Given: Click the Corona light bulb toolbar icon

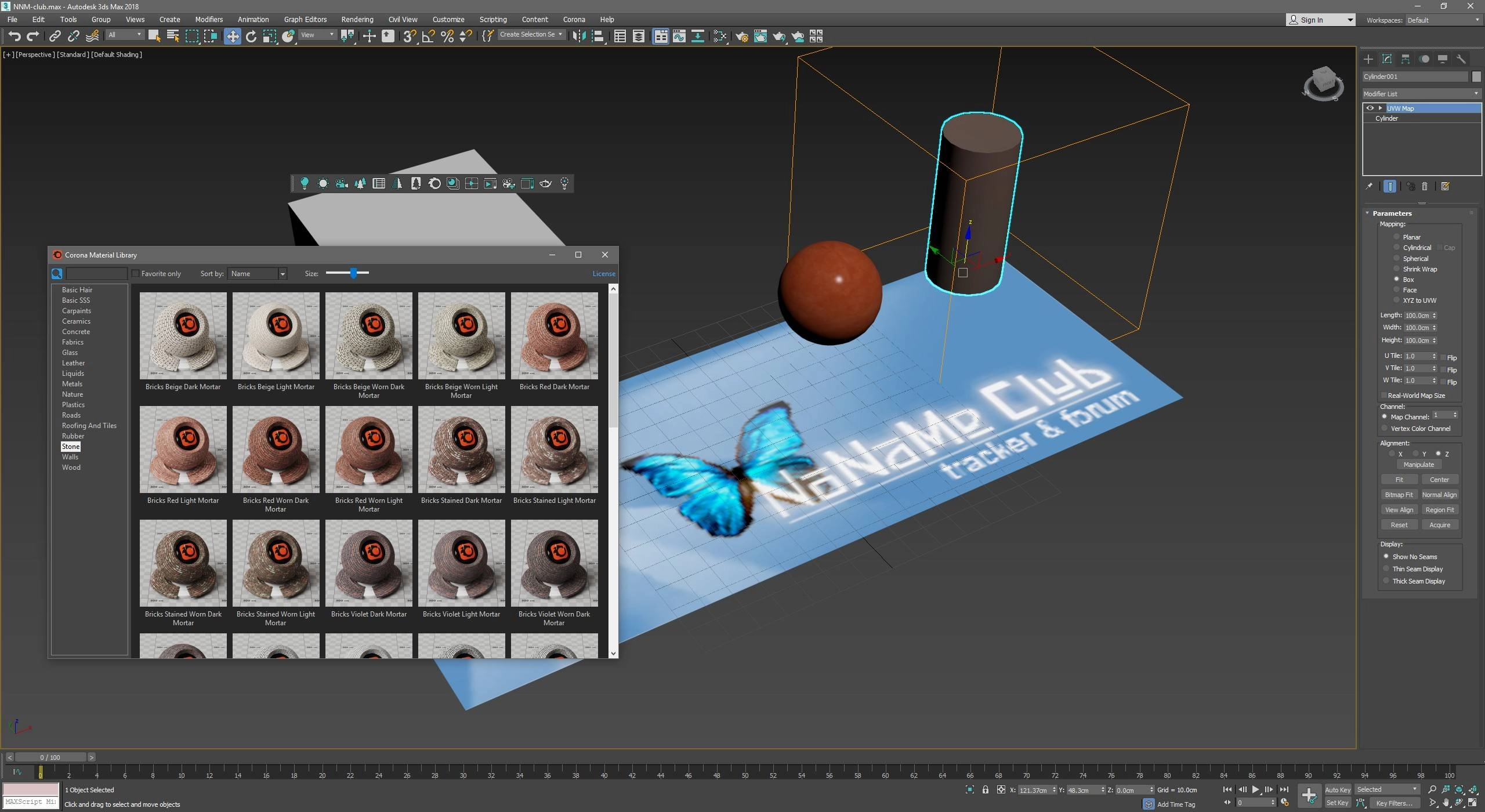Looking at the screenshot, I should pos(304,184).
